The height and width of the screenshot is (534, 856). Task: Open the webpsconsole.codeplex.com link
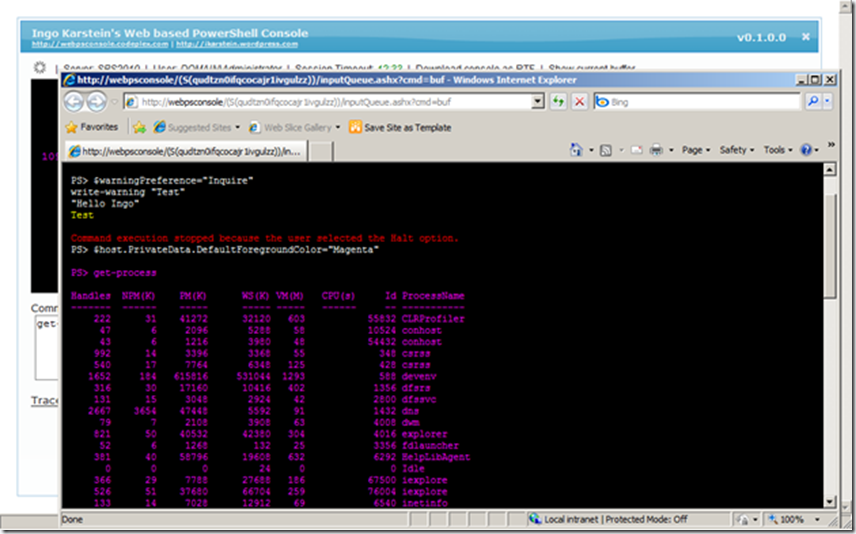point(102,44)
